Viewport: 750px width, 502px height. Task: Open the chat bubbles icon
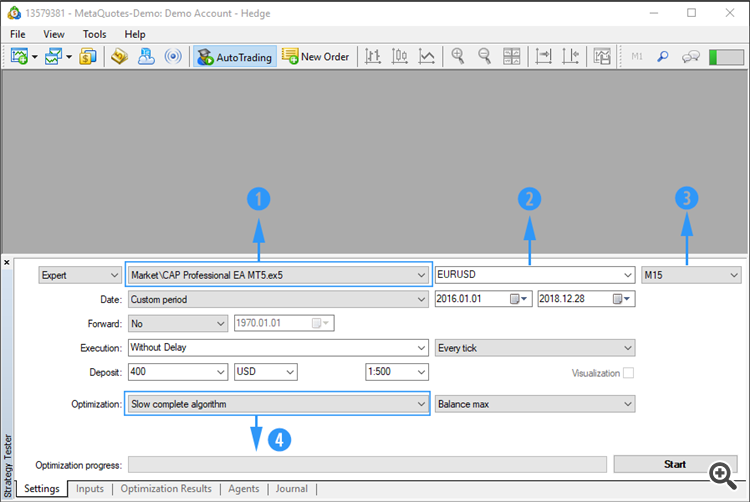[690, 57]
